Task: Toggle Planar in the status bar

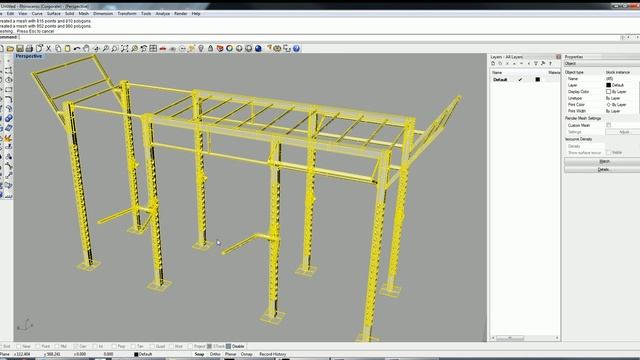Action: (231, 354)
